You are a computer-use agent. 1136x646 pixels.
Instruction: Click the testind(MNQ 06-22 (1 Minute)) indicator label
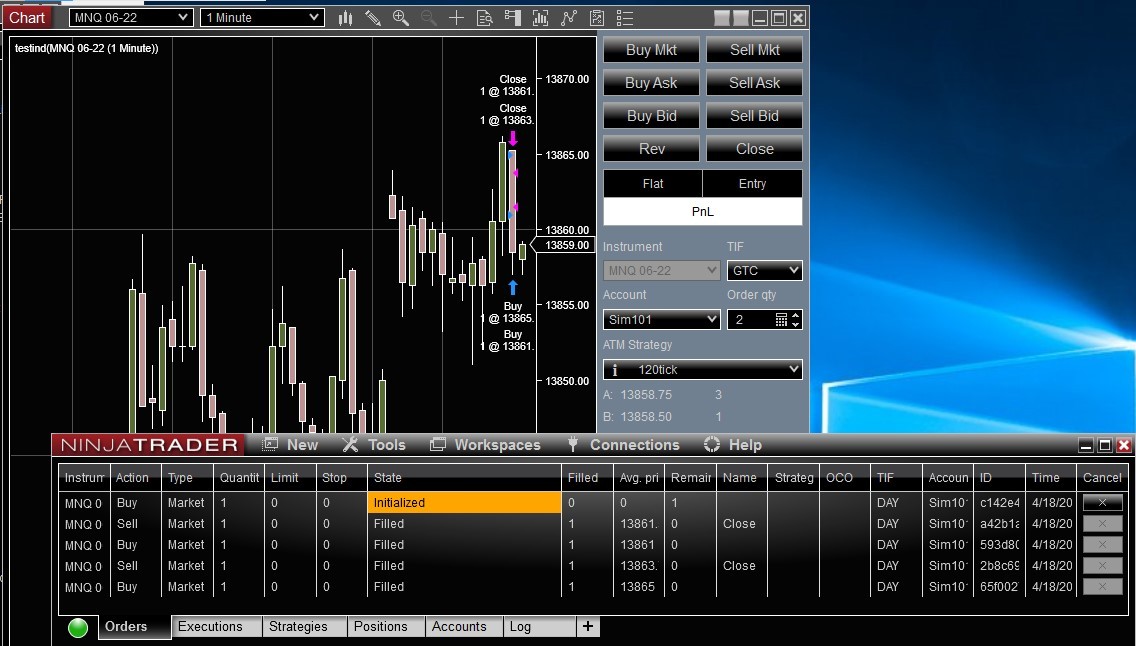[86, 49]
